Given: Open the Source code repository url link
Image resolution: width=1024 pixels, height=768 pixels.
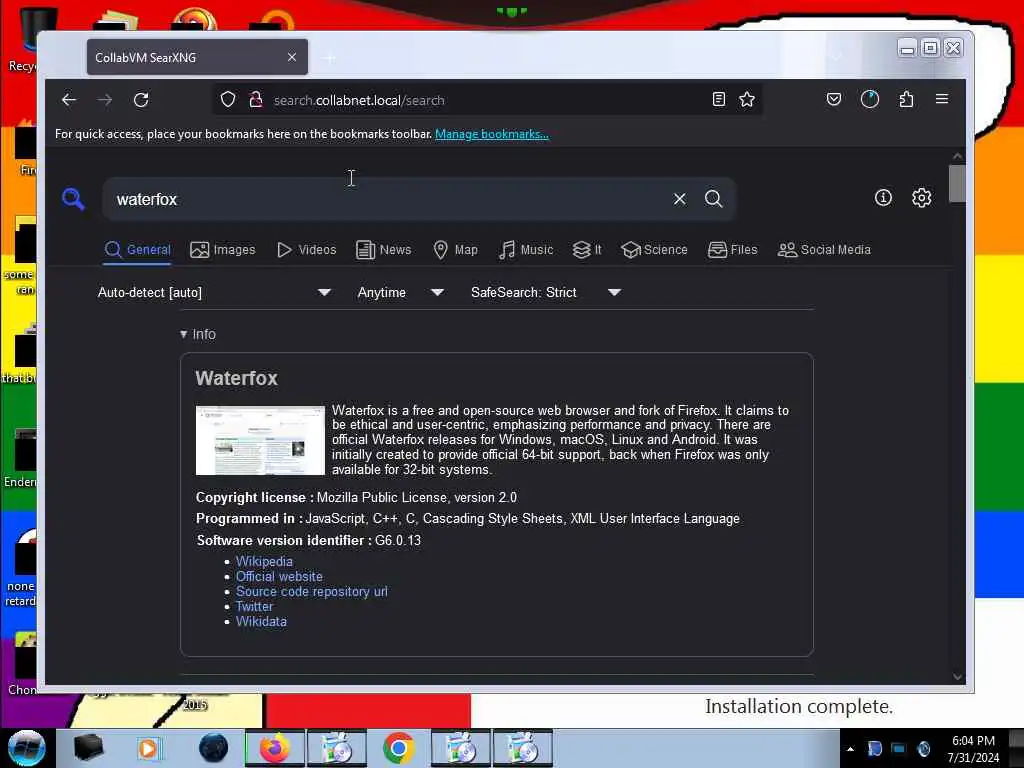Looking at the screenshot, I should 312,592.
